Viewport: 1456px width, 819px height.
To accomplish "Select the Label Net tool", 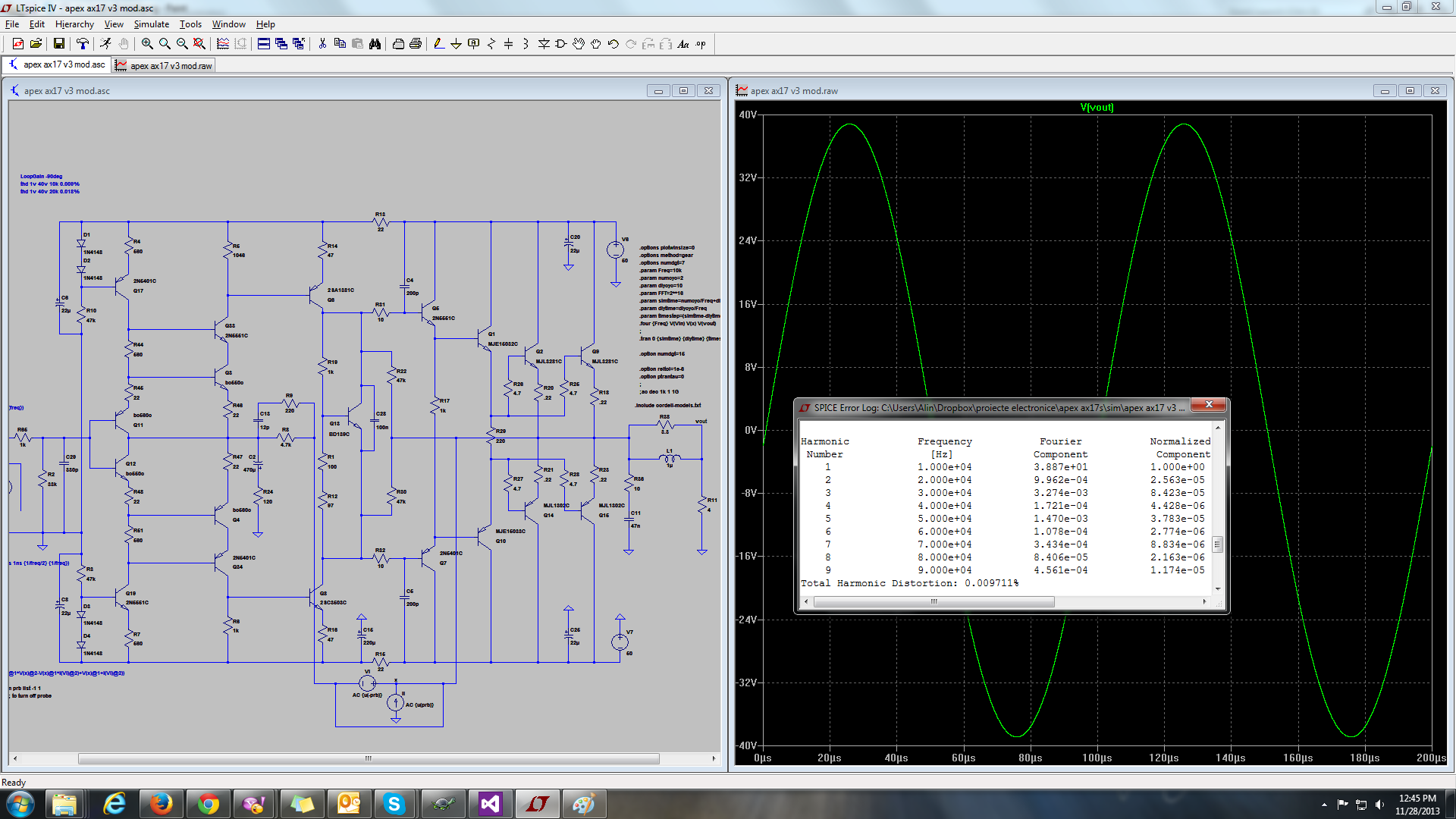I will (x=474, y=44).
